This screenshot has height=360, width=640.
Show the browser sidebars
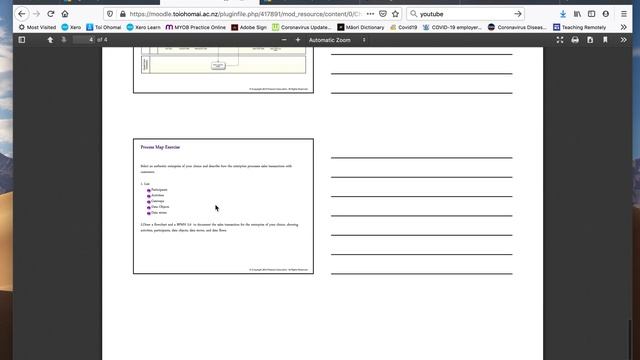pyautogui.click(x=591, y=14)
